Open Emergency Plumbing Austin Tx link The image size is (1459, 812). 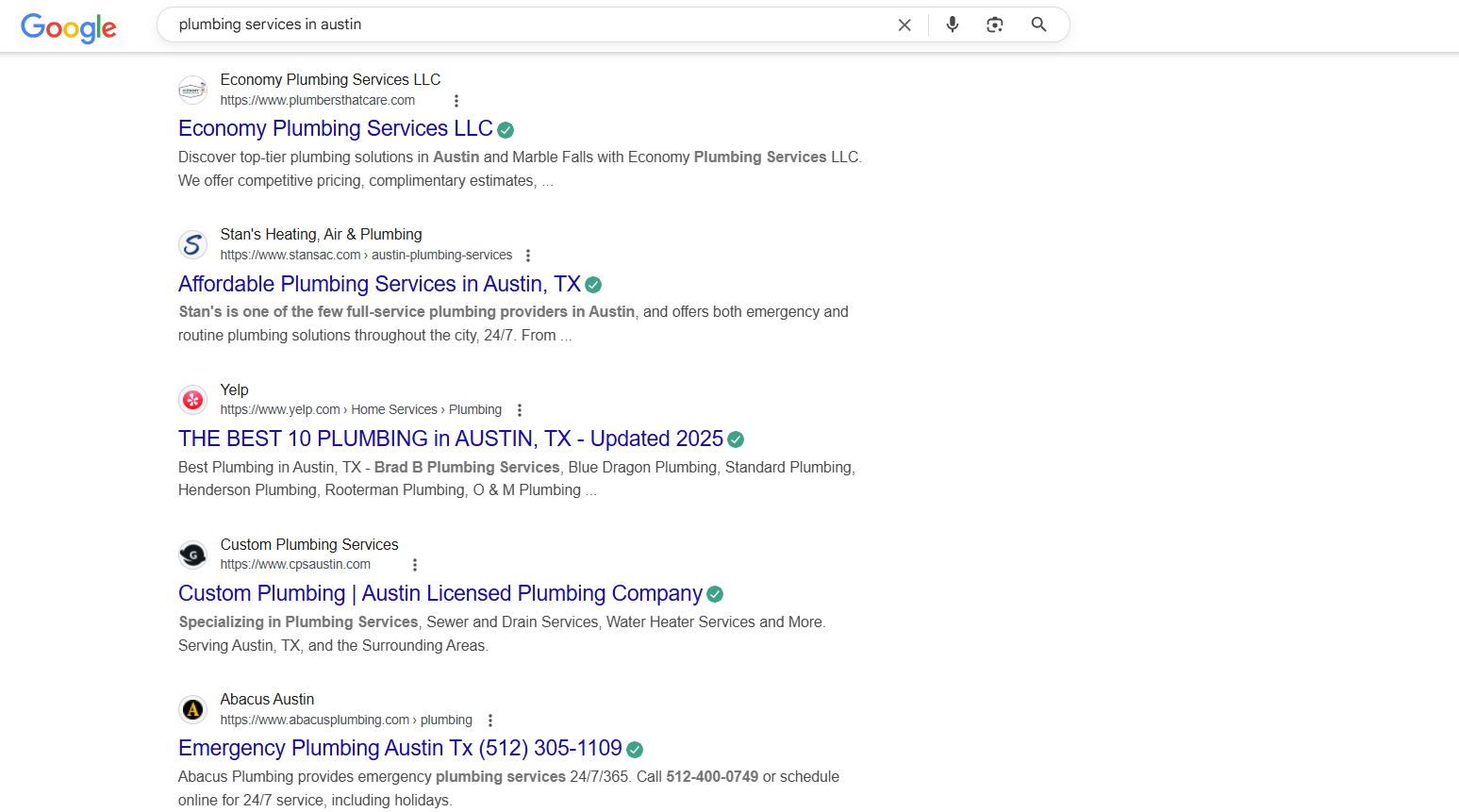(400, 748)
